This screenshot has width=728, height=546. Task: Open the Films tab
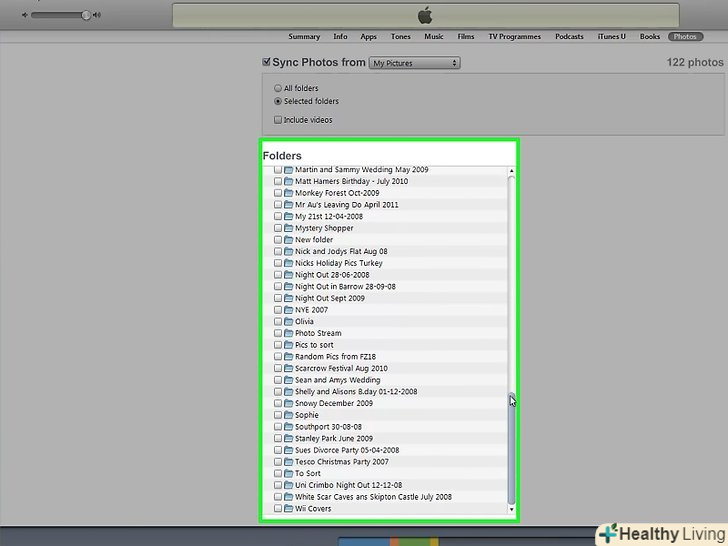(x=466, y=36)
